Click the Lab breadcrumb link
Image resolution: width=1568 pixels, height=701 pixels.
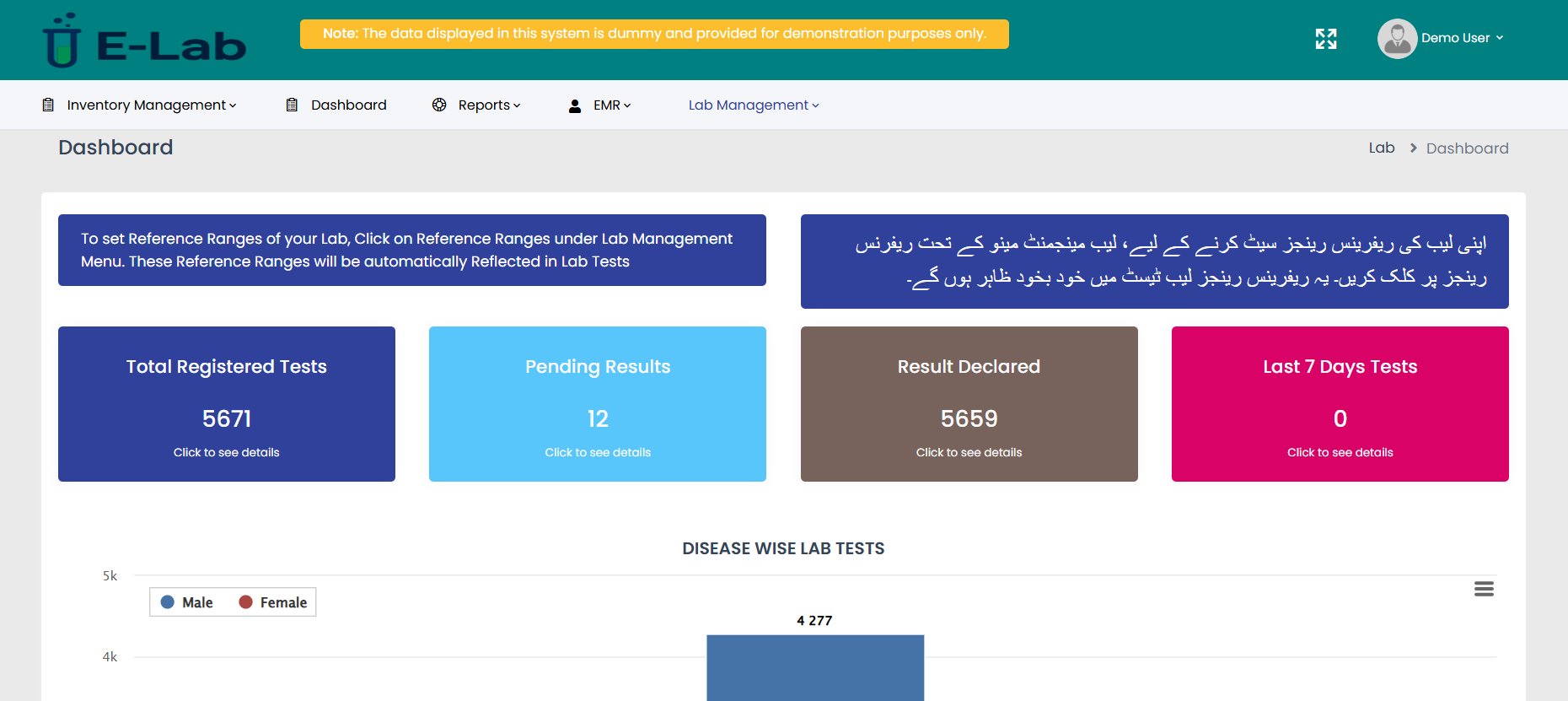pos(1381,148)
